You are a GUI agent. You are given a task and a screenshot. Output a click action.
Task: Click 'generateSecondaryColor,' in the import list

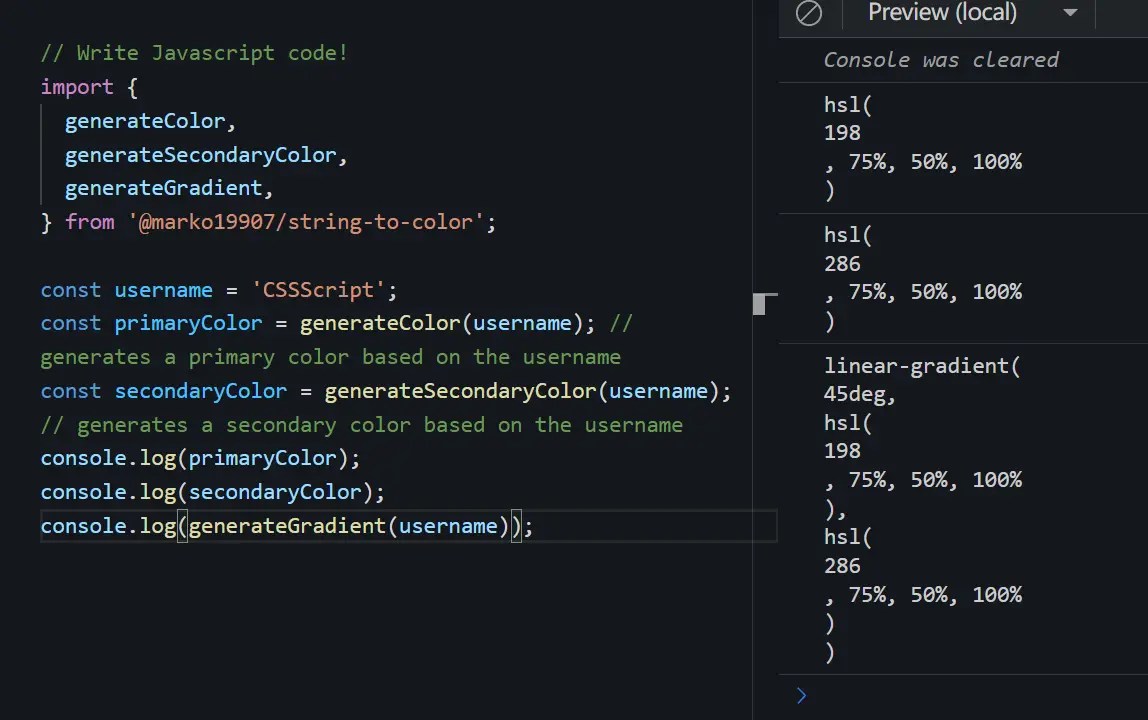206,155
